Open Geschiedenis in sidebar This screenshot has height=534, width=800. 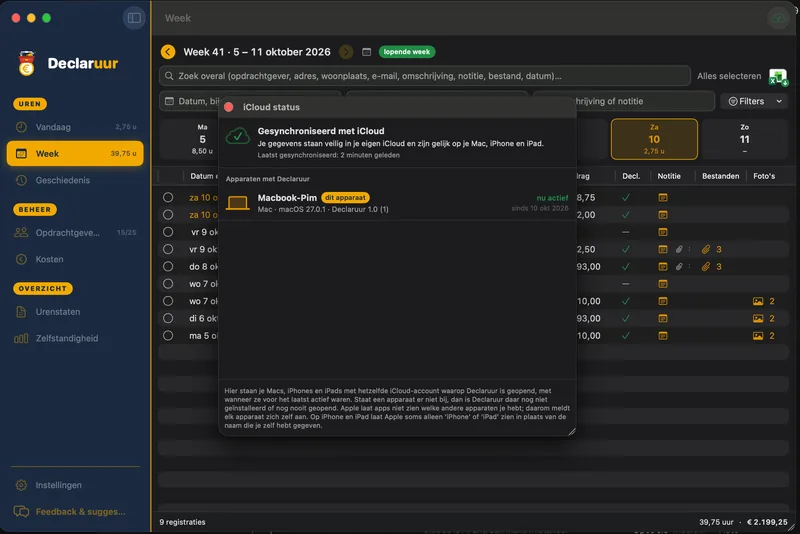(x=75, y=180)
